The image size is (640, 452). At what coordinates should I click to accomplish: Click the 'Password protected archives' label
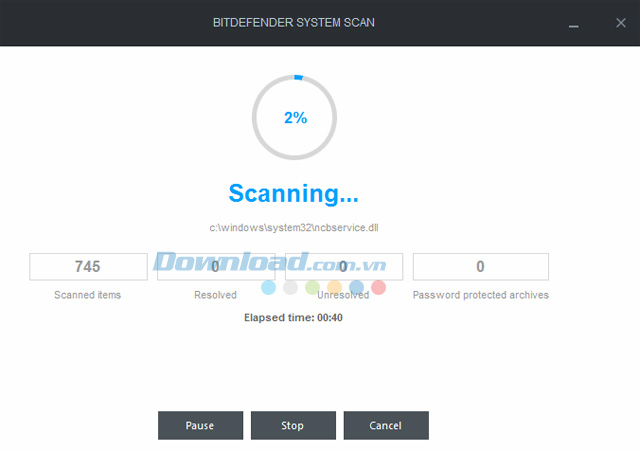point(480,295)
